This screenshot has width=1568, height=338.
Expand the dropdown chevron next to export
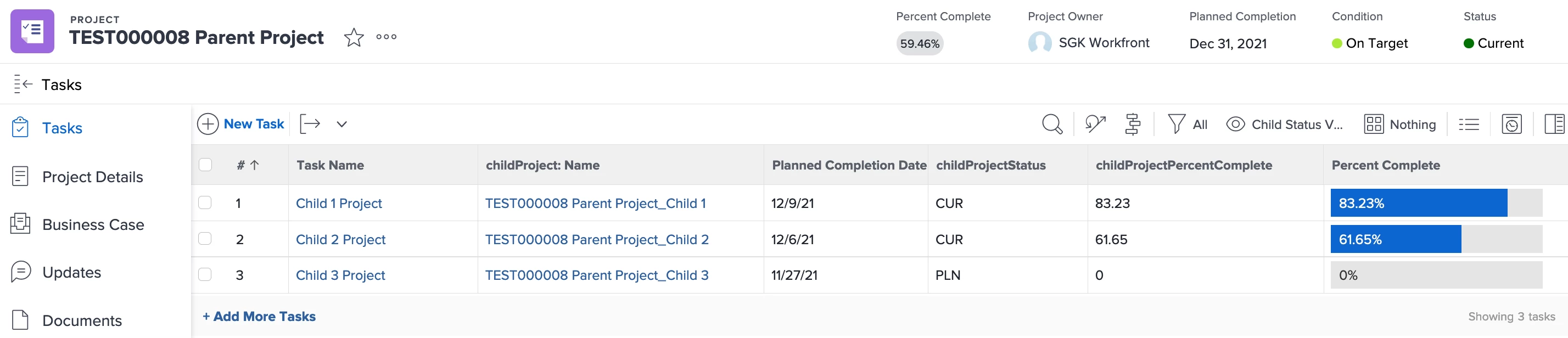point(341,124)
